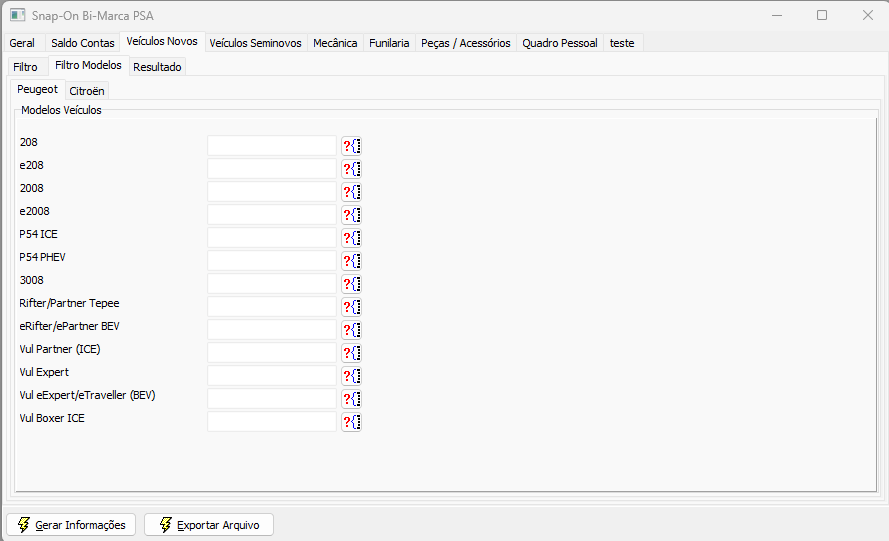Viewport: 889px width, 541px height.
Task: Focus the Vul Boxer ICE input field
Action: point(272,421)
